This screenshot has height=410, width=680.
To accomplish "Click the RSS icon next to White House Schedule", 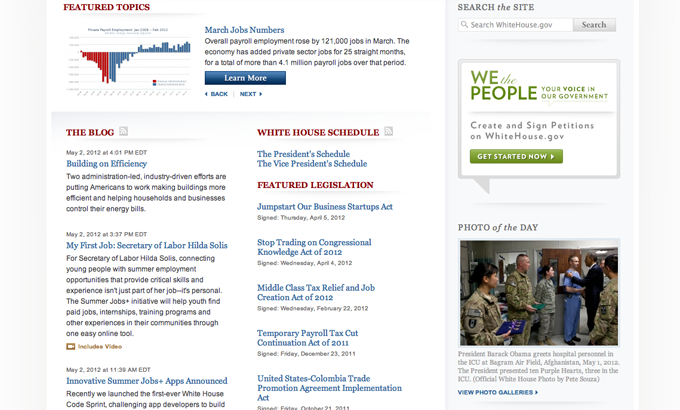I will [x=389, y=131].
